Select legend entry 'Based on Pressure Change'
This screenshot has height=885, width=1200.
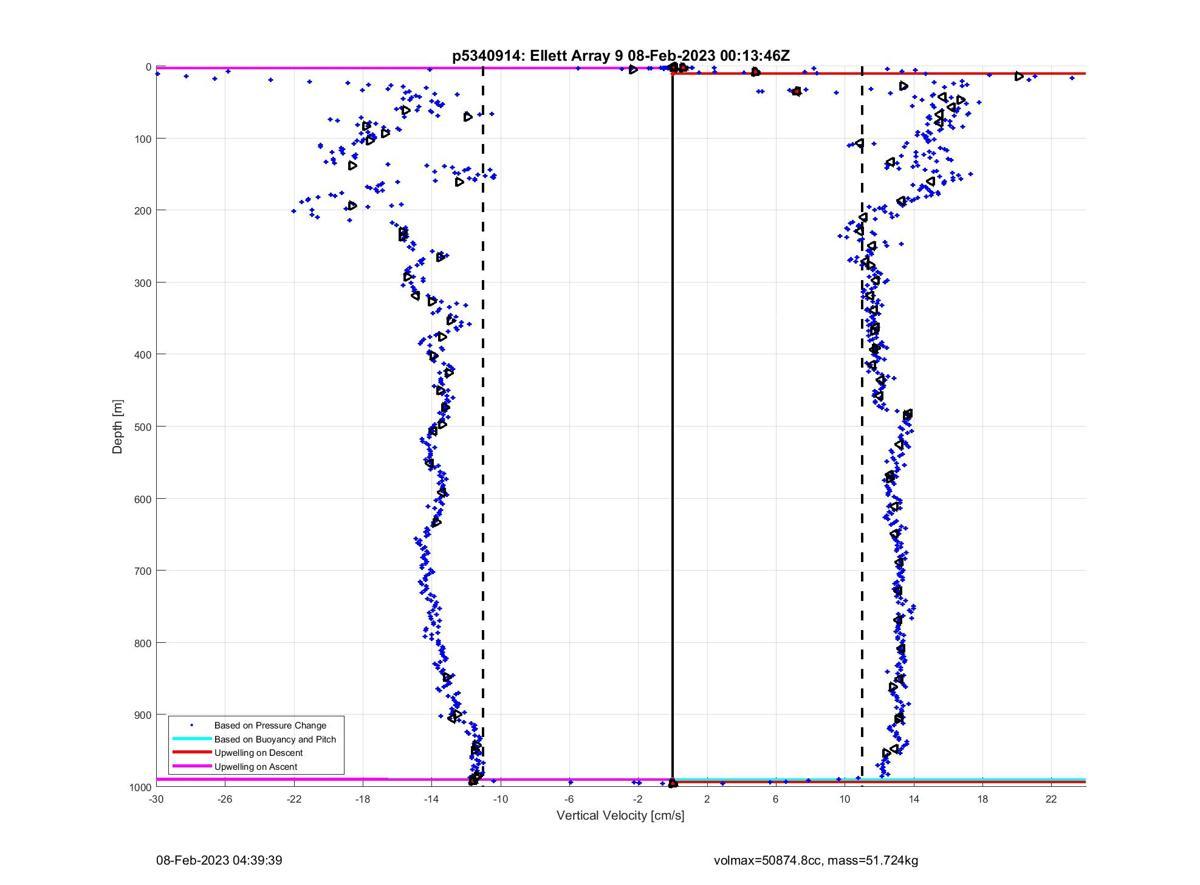click(x=270, y=725)
